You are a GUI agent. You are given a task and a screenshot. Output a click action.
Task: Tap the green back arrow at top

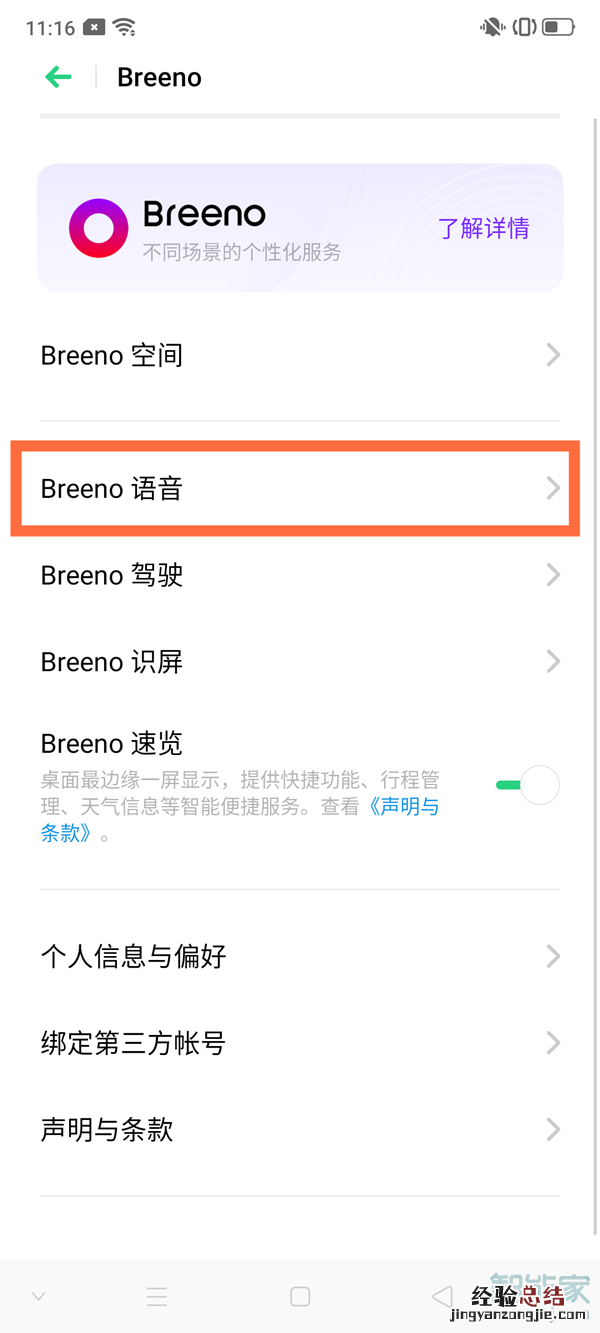click(58, 77)
